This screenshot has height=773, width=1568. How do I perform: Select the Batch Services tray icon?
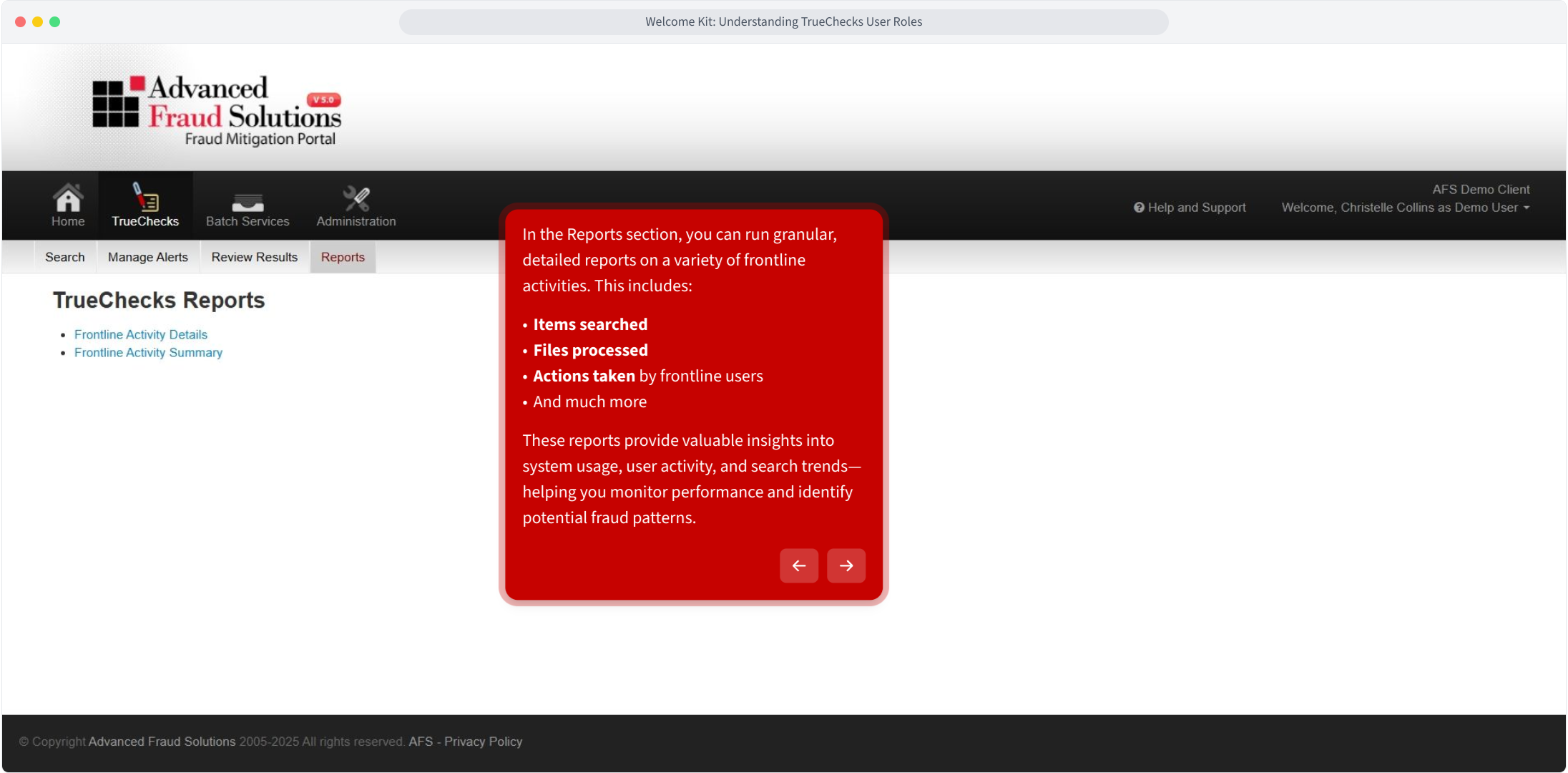[x=248, y=203]
